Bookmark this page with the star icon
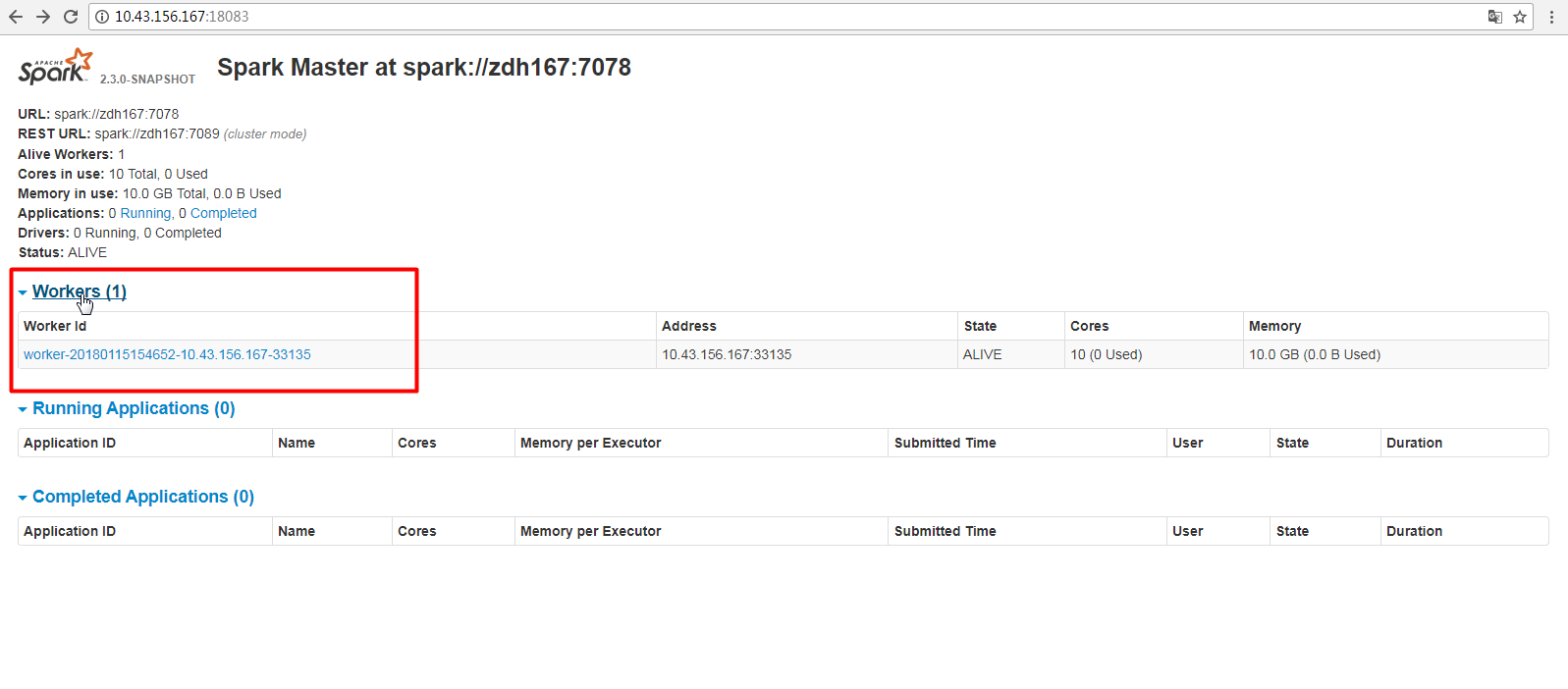1568x689 pixels. (1520, 17)
